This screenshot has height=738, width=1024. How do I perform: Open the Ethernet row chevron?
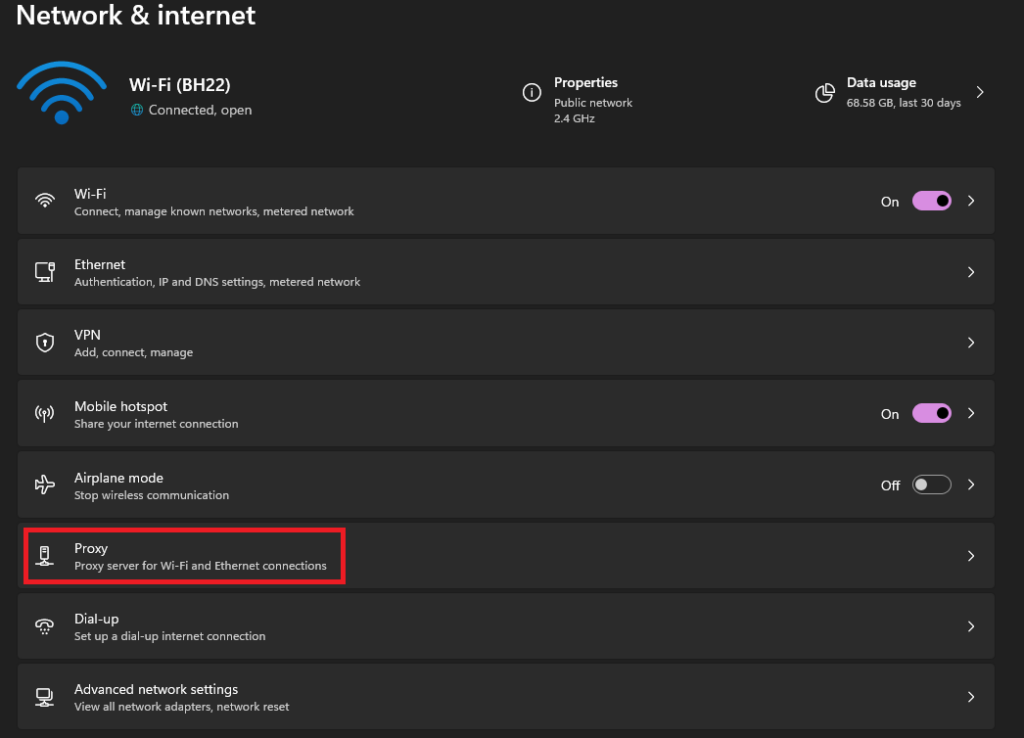tap(971, 272)
